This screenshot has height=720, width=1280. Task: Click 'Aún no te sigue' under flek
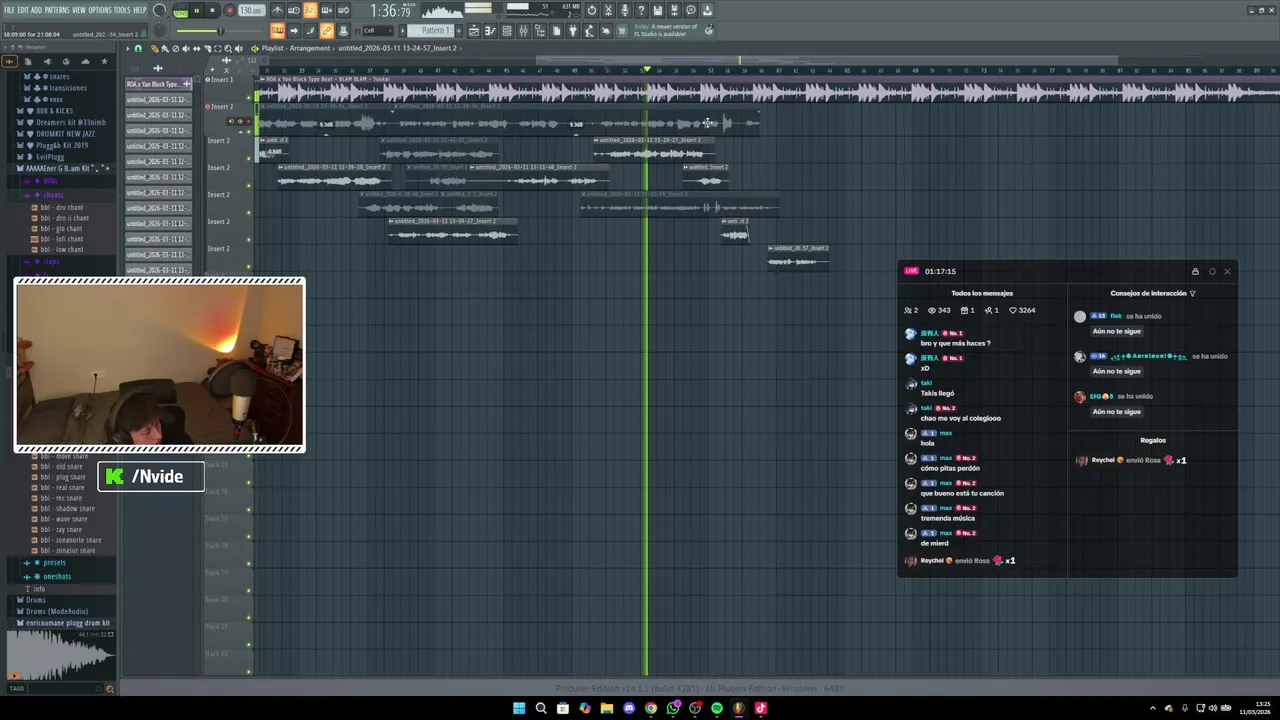pyautogui.click(x=1116, y=331)
